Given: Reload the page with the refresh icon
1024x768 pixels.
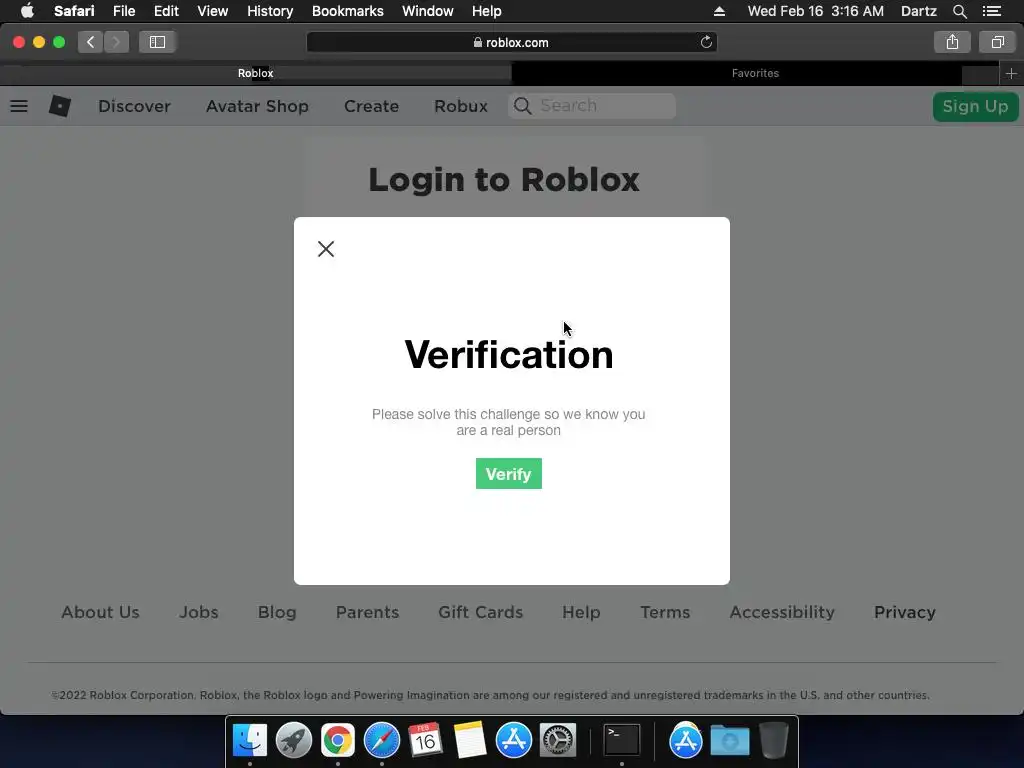Looking at the screenshot, I should pos(706,42).
